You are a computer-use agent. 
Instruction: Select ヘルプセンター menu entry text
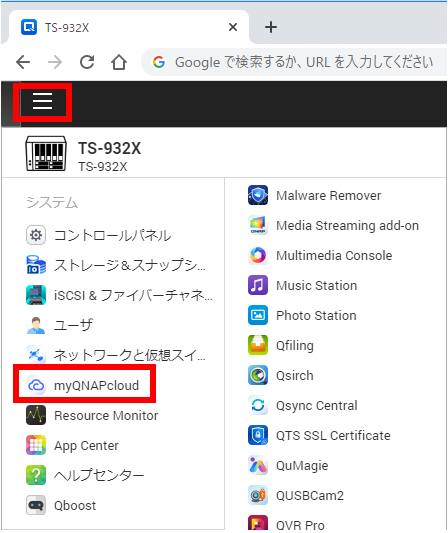99,475
